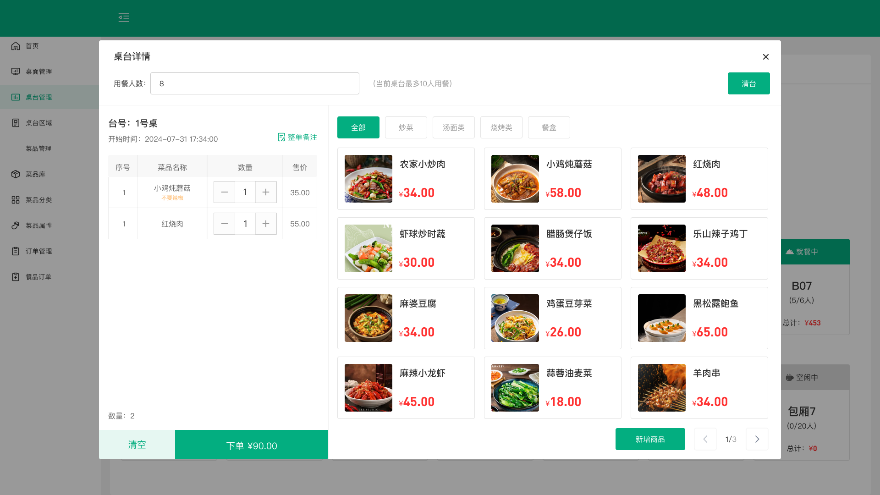Click quantity field for 红烧肉 row

click(x=245, y=224)
